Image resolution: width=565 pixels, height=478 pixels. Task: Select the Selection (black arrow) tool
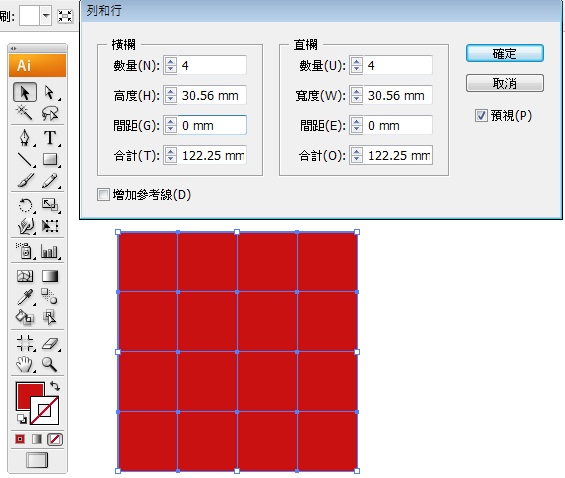click(25, 92)
